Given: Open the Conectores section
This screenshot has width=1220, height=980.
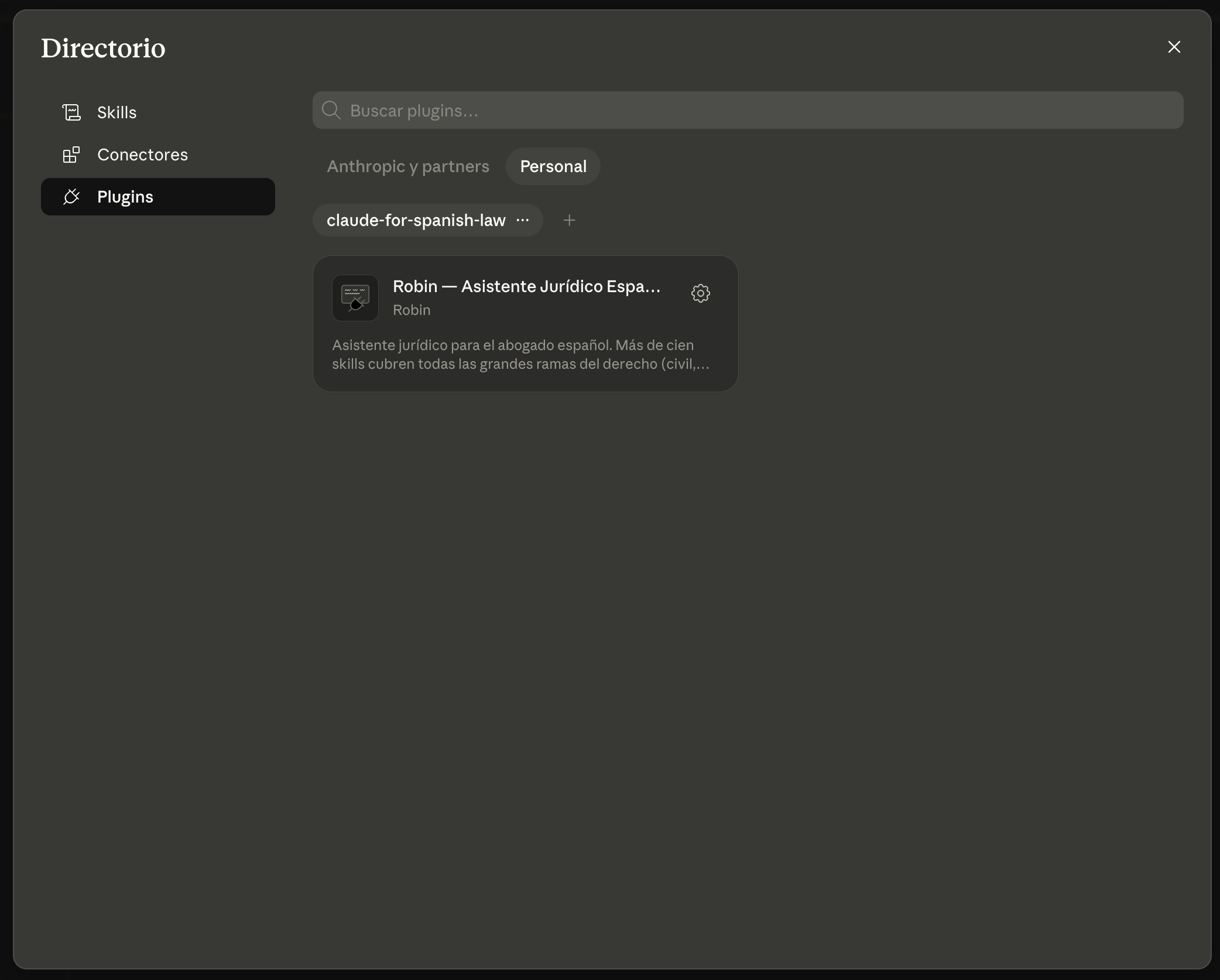Looking at the screenshot, I should (x=158, y=155).
